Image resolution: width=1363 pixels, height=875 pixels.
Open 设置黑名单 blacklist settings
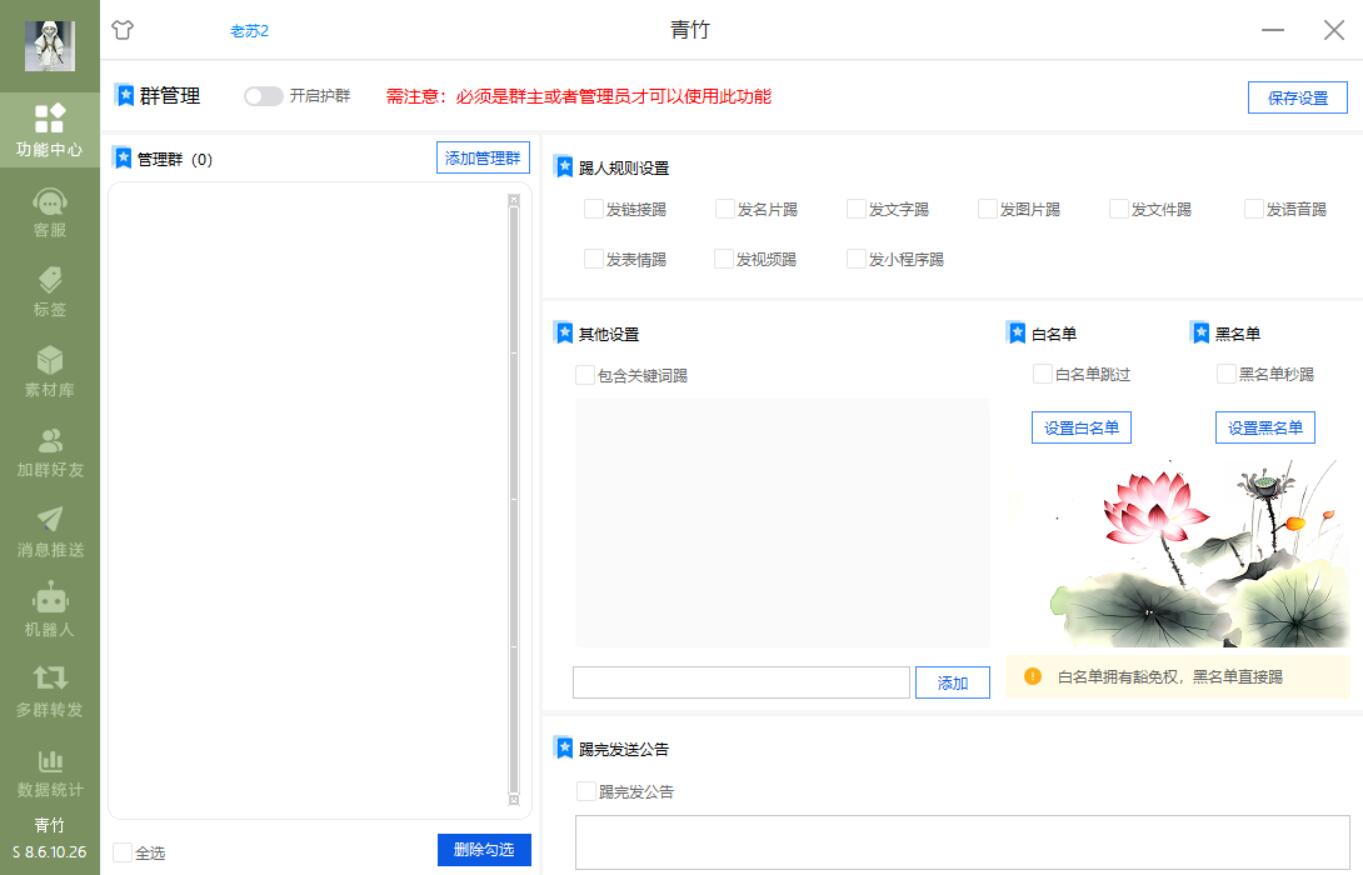[1265, 425]
